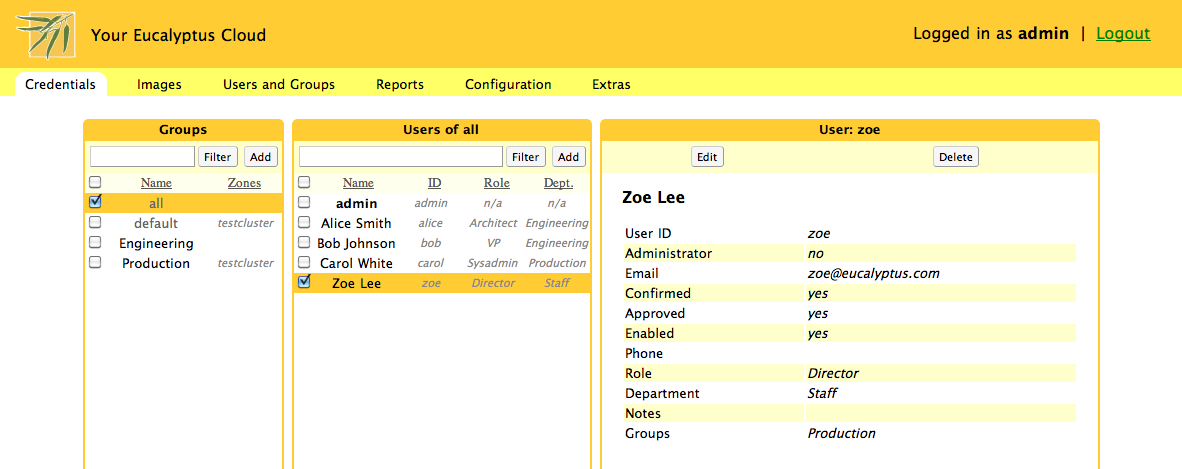Viewport: 1182px width, 469px height.
Task: Select Carol White in users list
Action: click(x=357, y=263)
